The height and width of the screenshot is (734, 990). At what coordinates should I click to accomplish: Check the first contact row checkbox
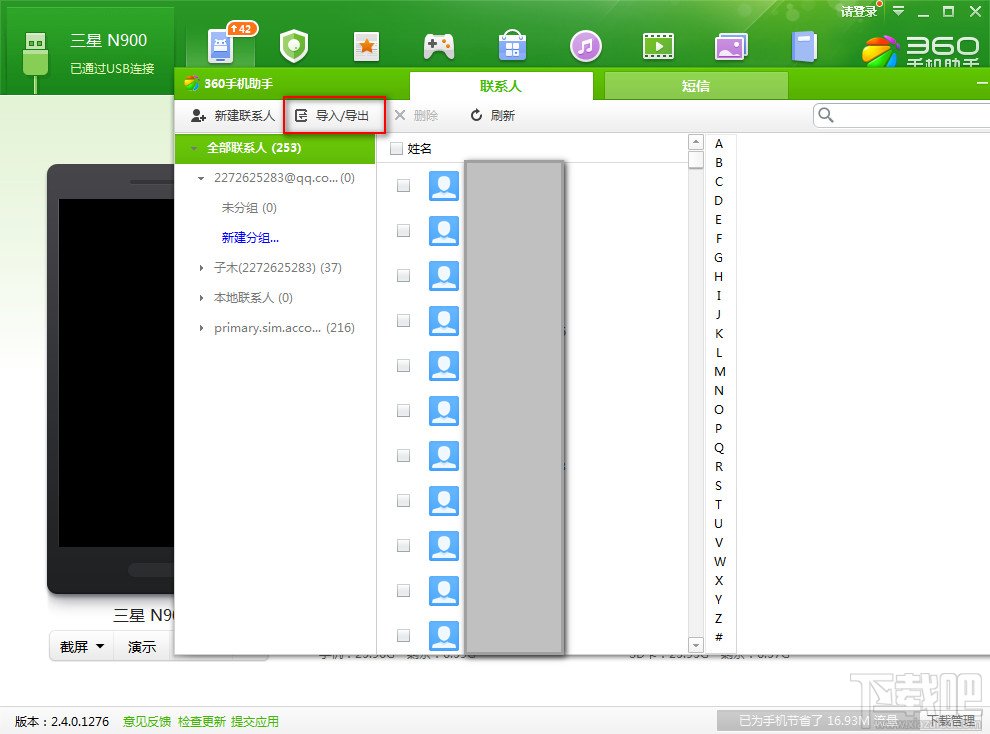(x=403, y=186)
